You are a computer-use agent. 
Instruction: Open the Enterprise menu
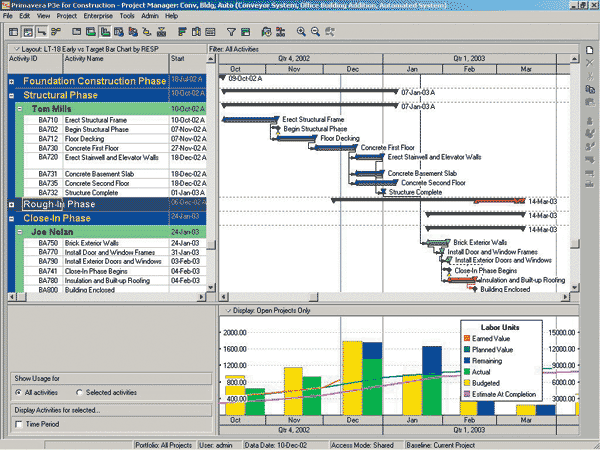coord(98,16)
